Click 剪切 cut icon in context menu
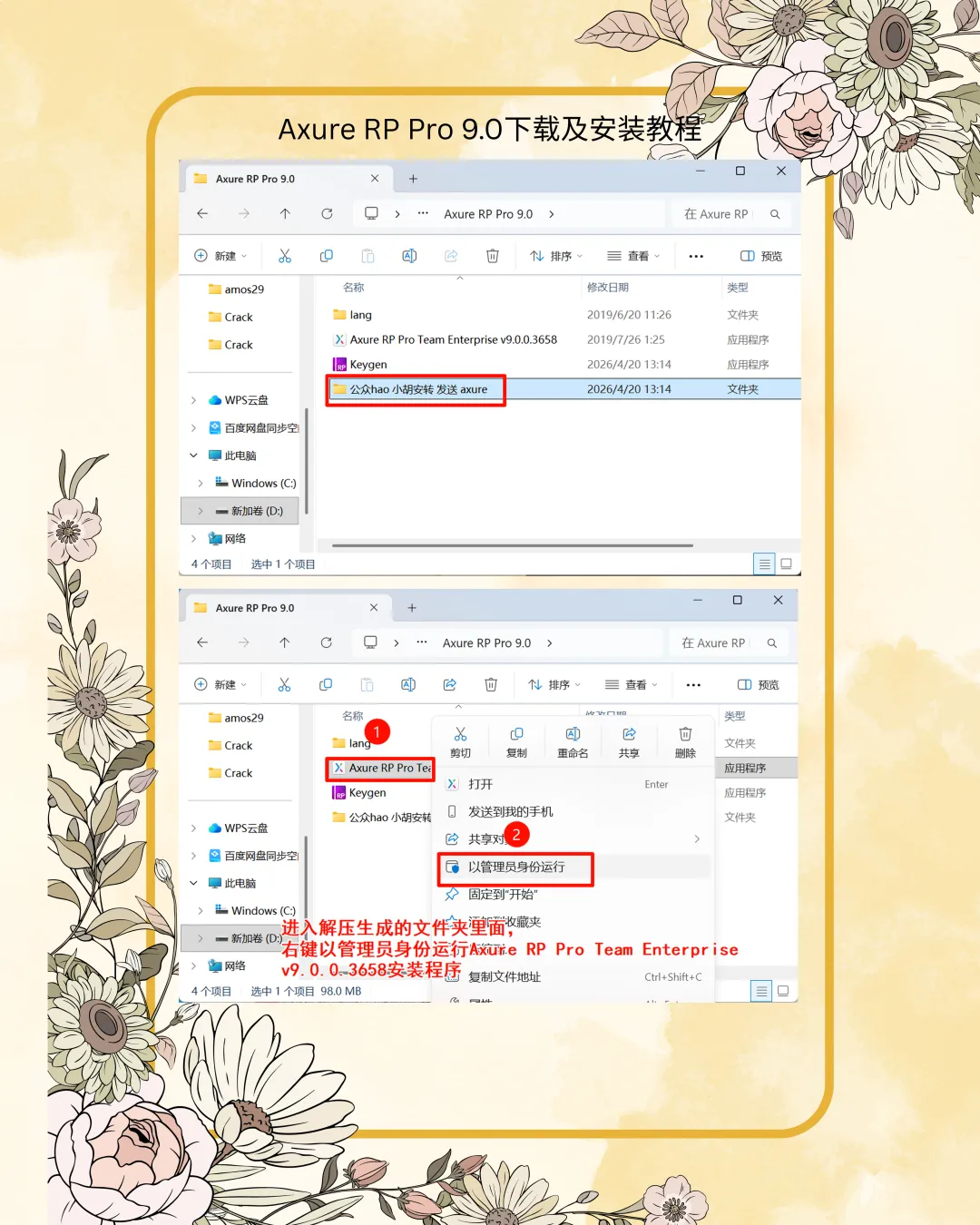This screenshot has height=1225, width=980. tap(460, 741)
